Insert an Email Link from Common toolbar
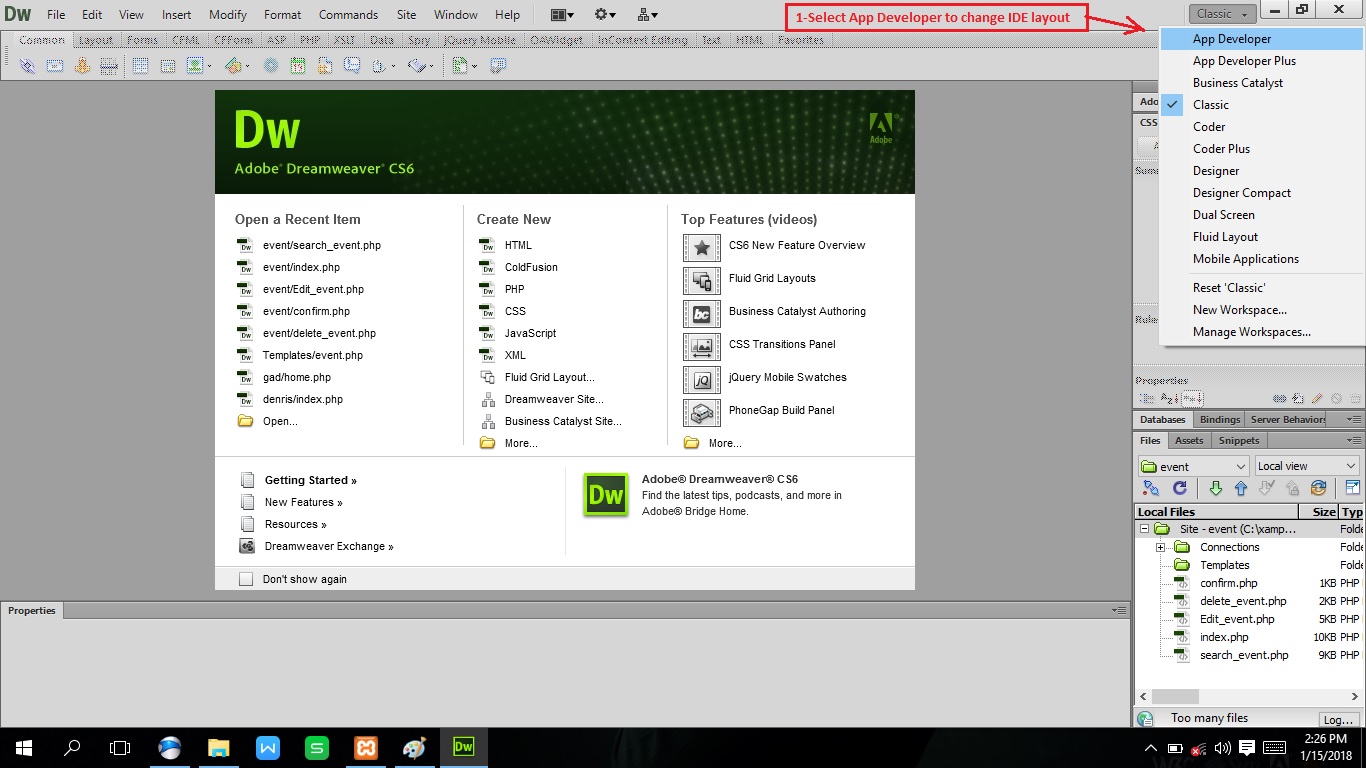 click(x=55, y=66)
